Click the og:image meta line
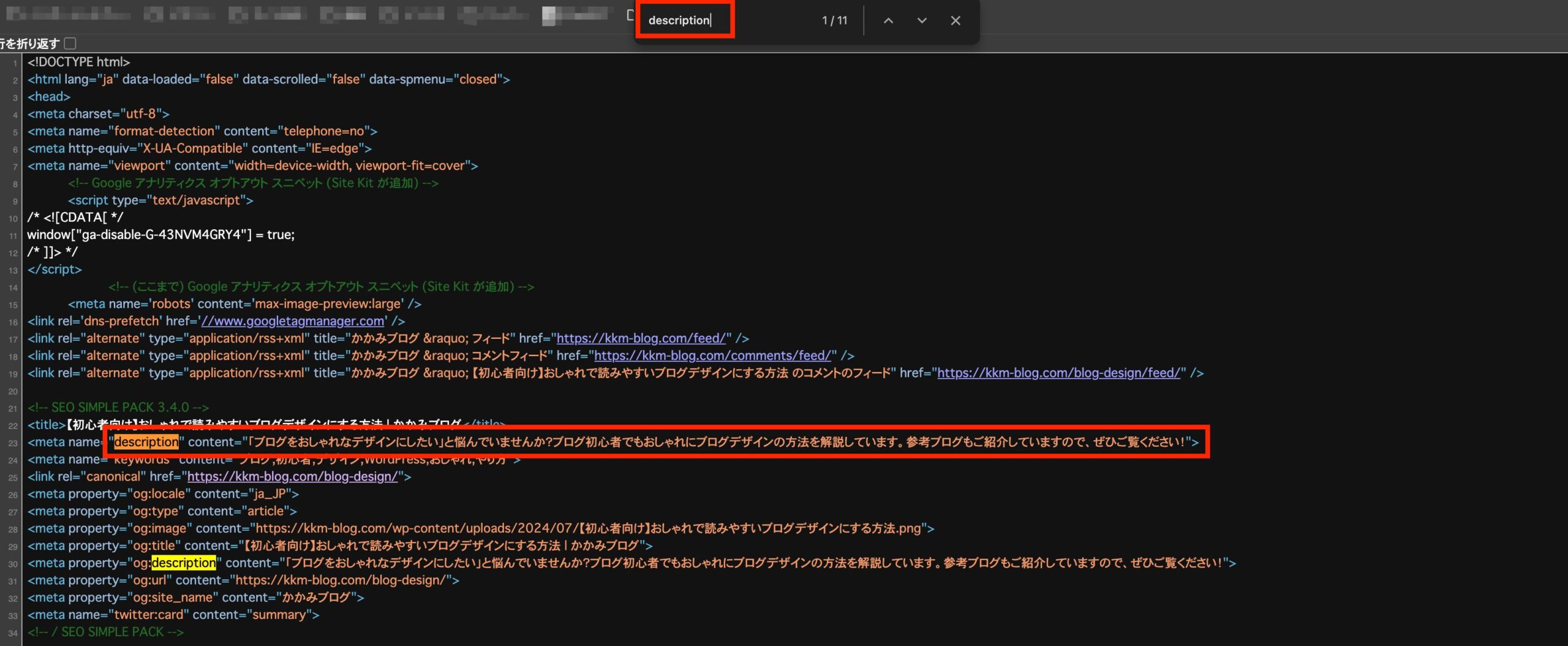Image resolution: width=1568 pixels, height=646 pixels. [481, 528]
